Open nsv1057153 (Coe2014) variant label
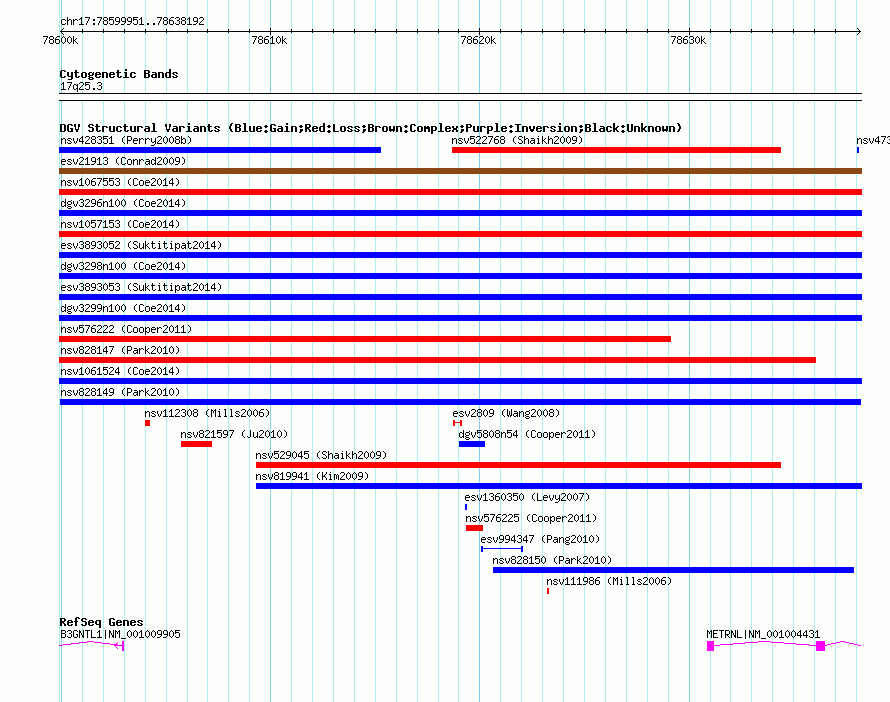The image size is (890, 702). pyautogui.click(x=120, y=224)
